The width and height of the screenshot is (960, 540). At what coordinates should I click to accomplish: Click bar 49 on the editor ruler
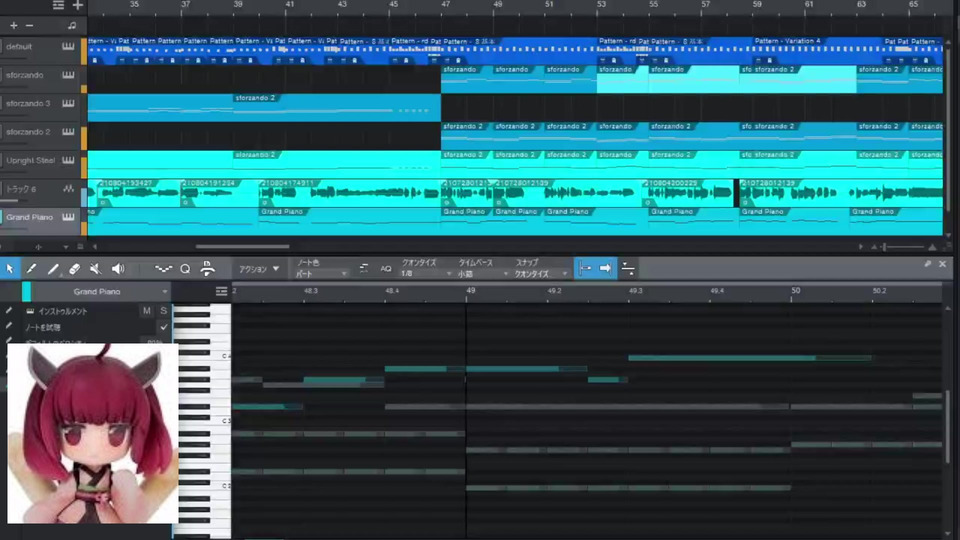click(470, 291)
